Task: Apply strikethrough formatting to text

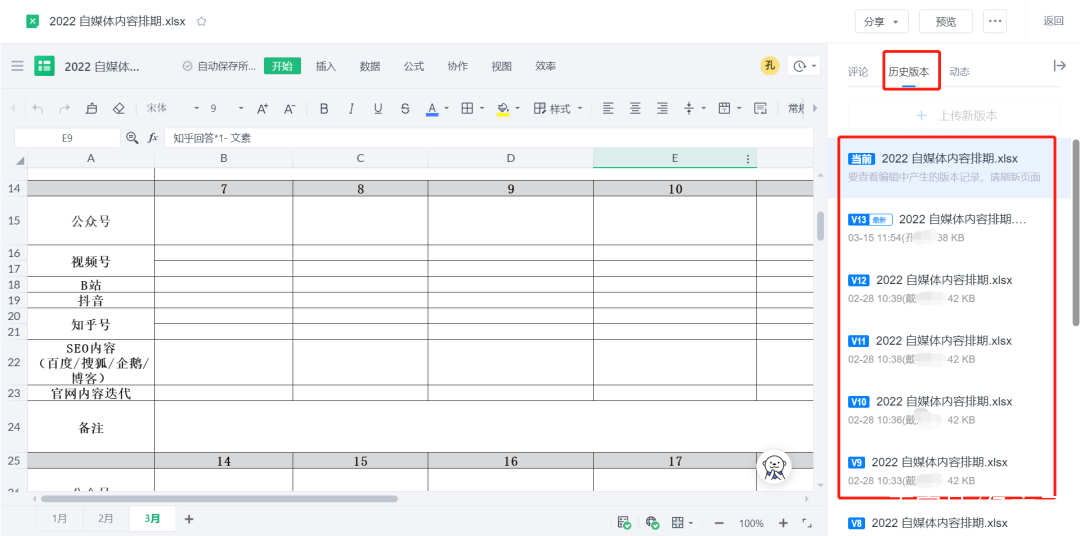Action: pos(405,109)
